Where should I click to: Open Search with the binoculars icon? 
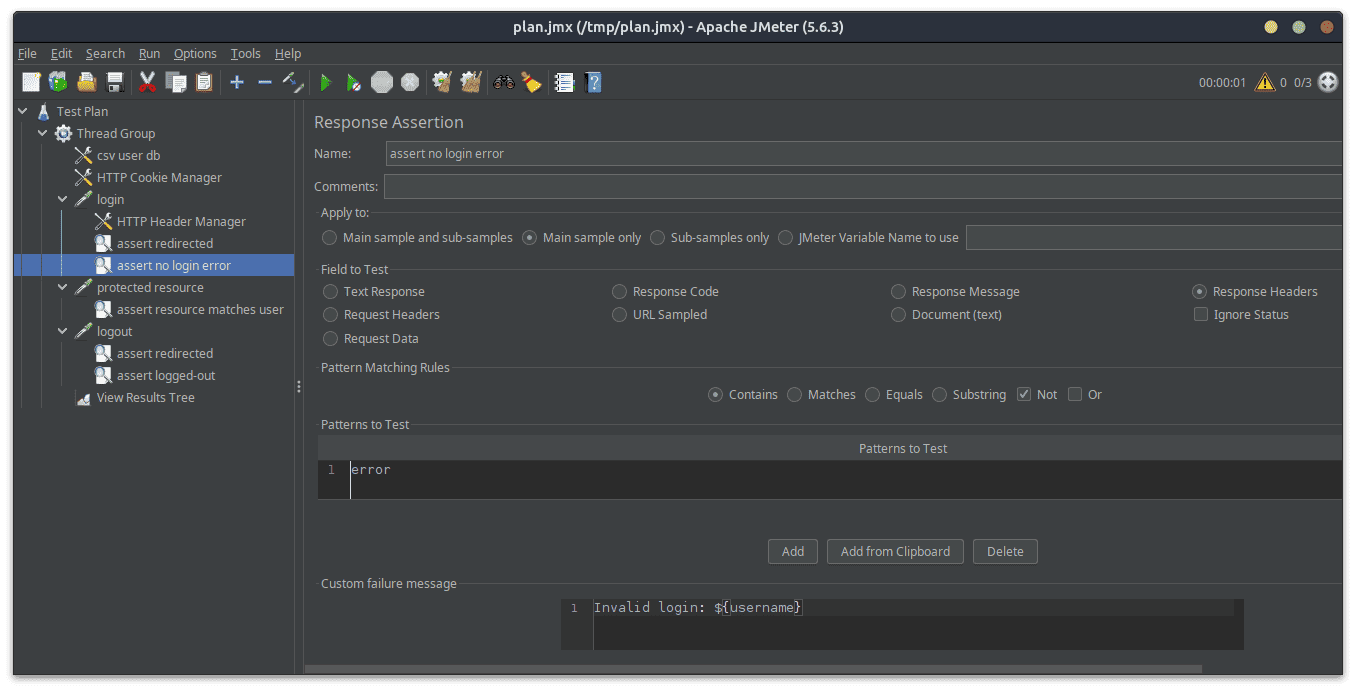[503, 82]
